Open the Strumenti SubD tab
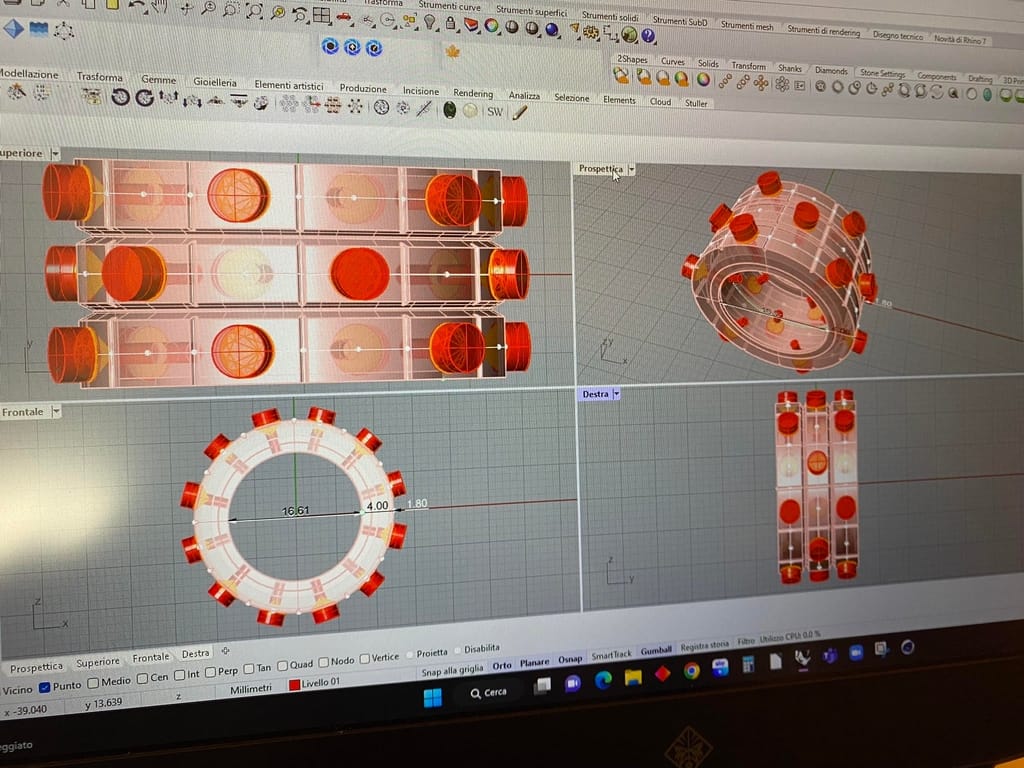 [x=680, y=22]
